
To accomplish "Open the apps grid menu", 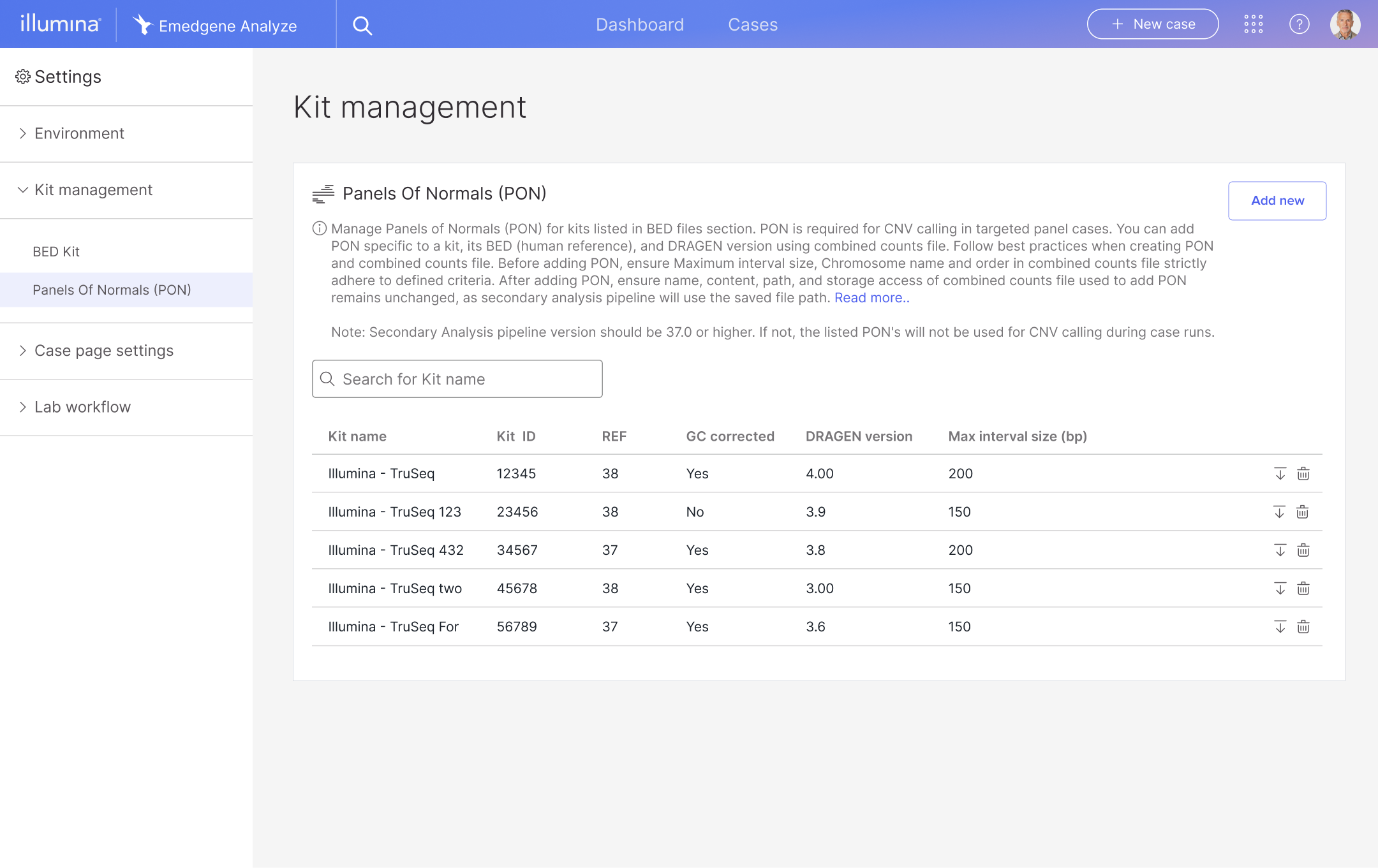I will click(x=1253, y=24).
